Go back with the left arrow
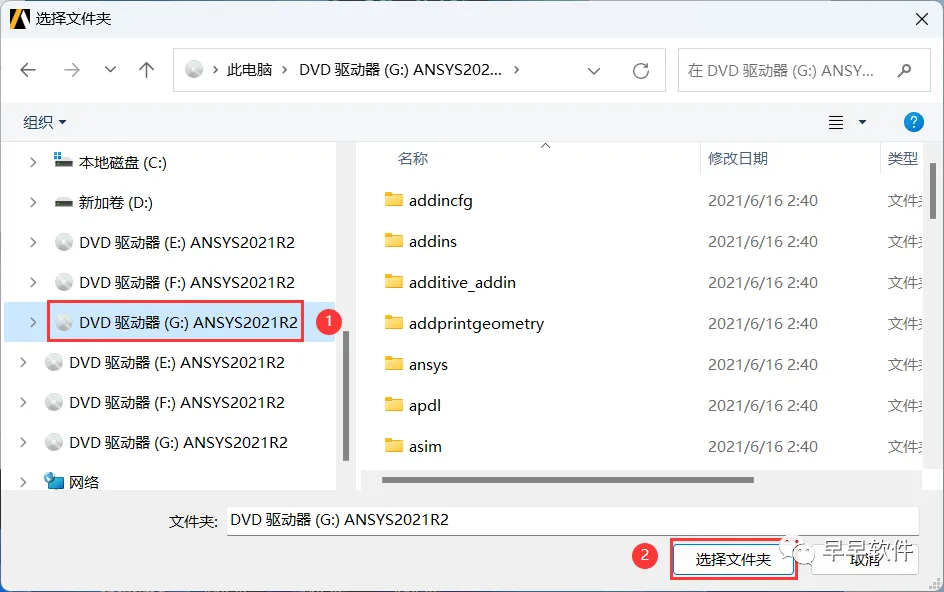The image size is (944, 592). [28, 70]
